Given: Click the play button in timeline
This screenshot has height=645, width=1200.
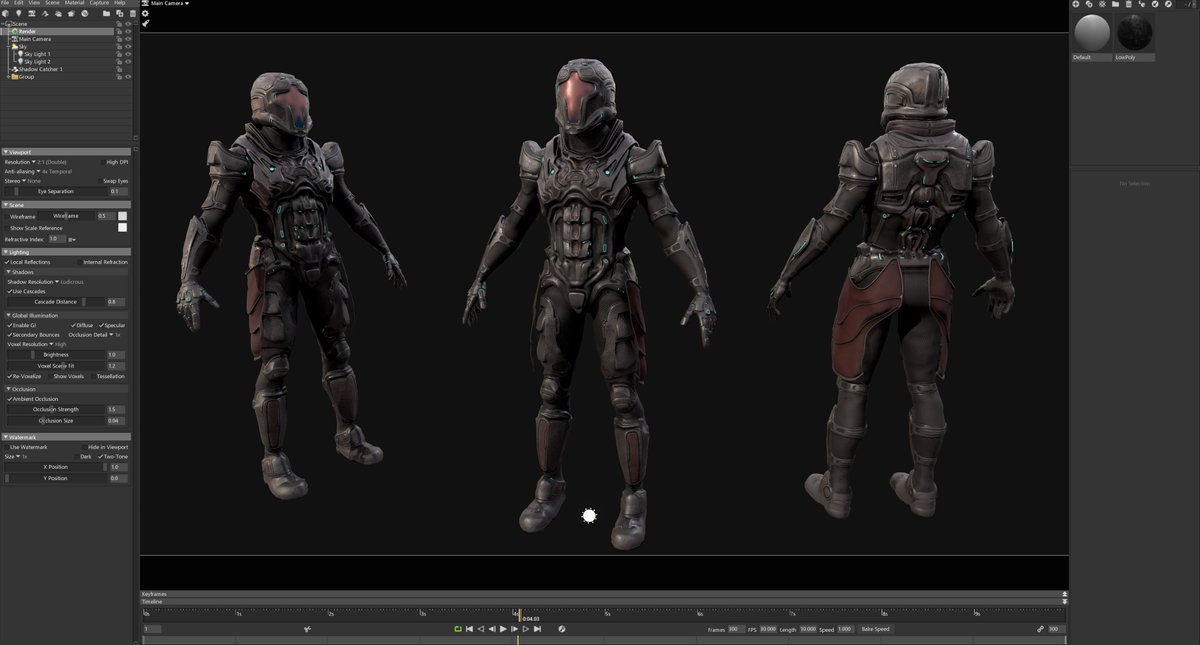Looking at the screenshot, I should [503, 629].
